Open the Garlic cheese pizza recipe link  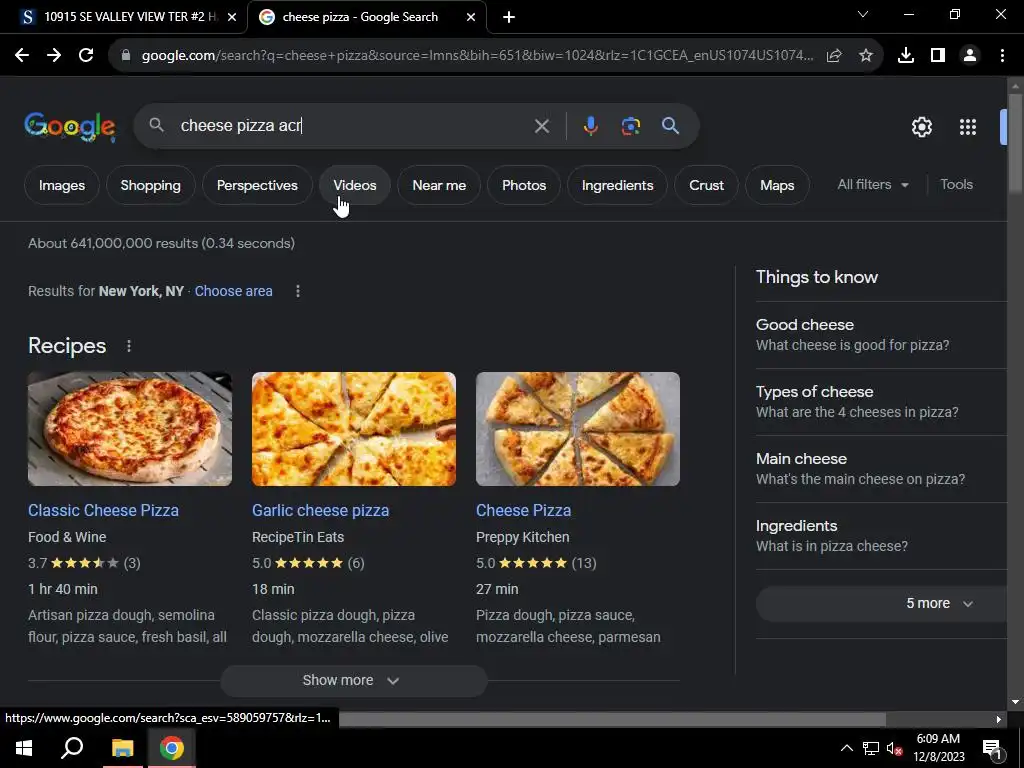tap(321, 511)
